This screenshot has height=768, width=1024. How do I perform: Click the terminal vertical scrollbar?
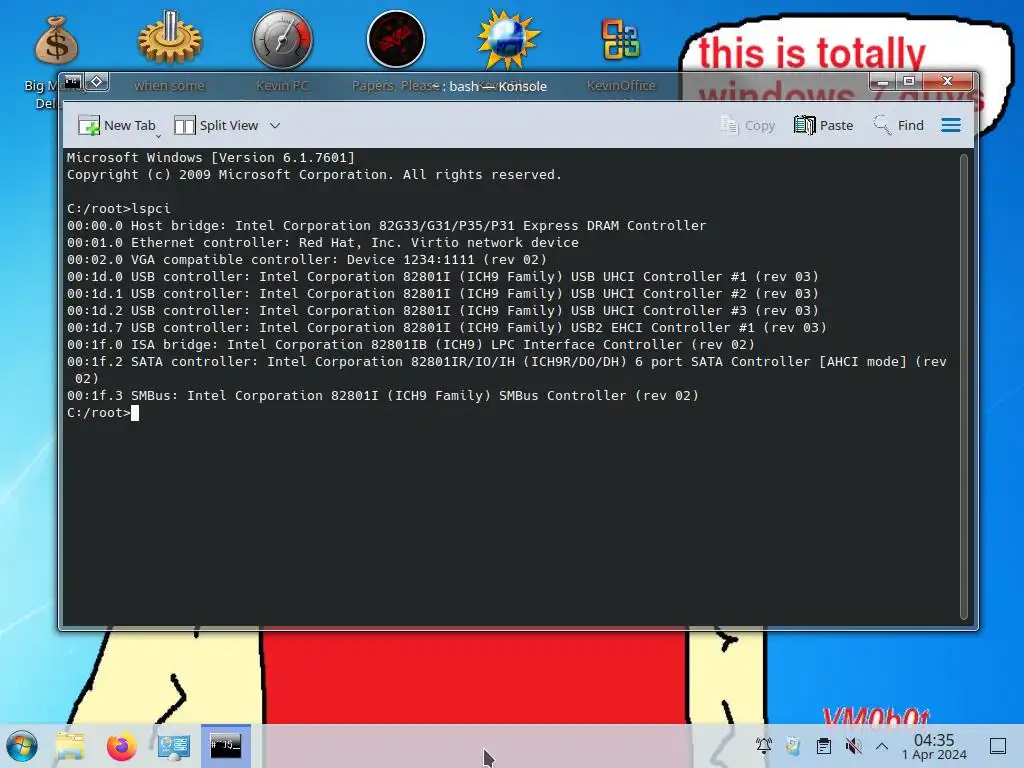(964, 387)
